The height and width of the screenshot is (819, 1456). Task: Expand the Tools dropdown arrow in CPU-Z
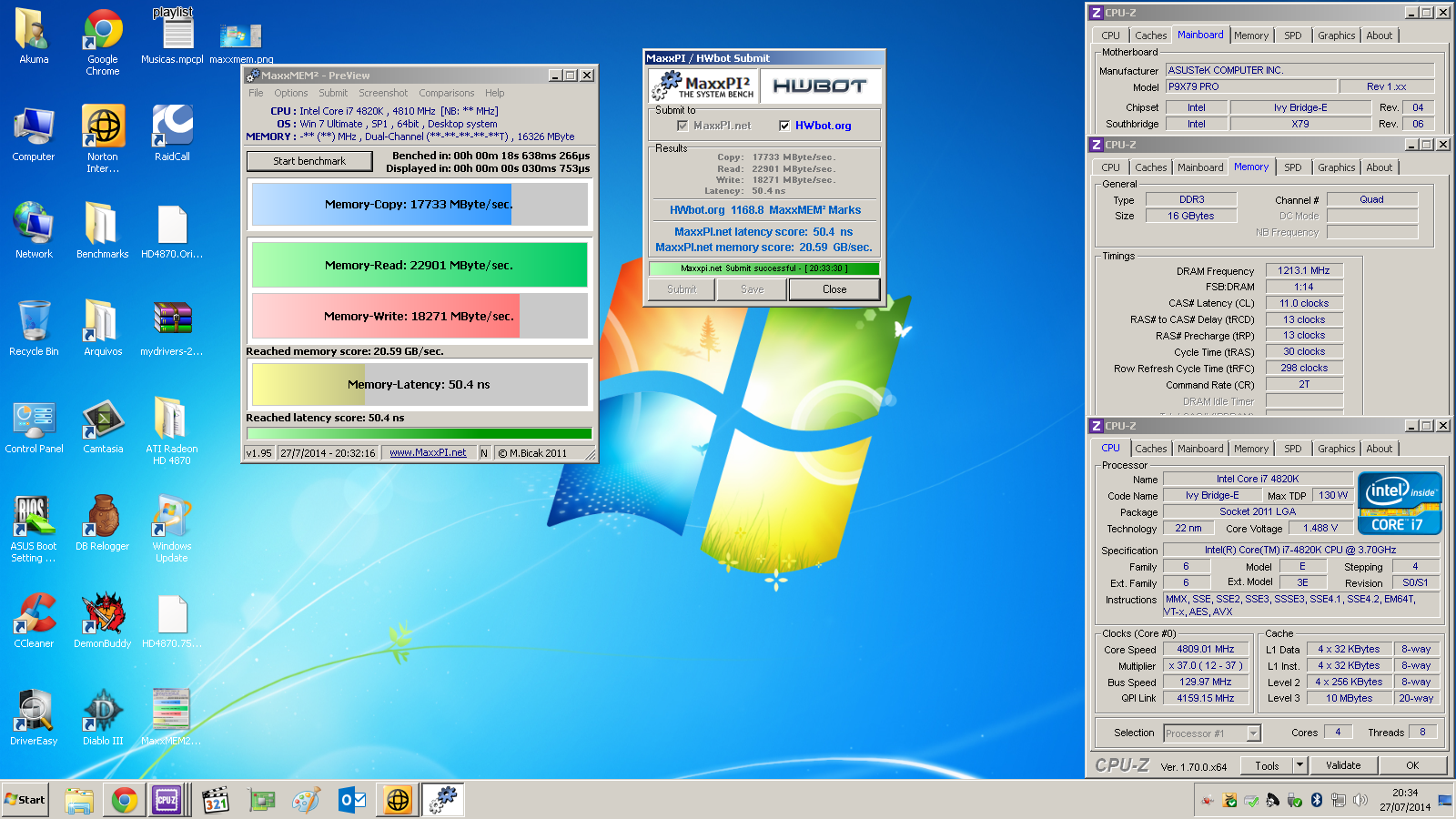(x=1299, y=765)
